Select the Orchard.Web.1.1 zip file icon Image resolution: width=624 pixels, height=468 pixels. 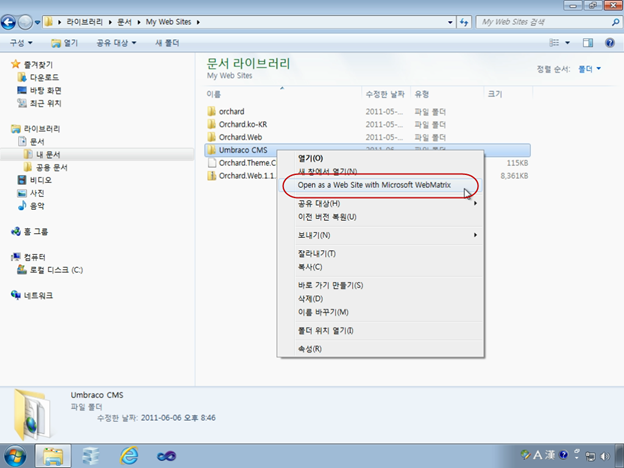[211, 176]
